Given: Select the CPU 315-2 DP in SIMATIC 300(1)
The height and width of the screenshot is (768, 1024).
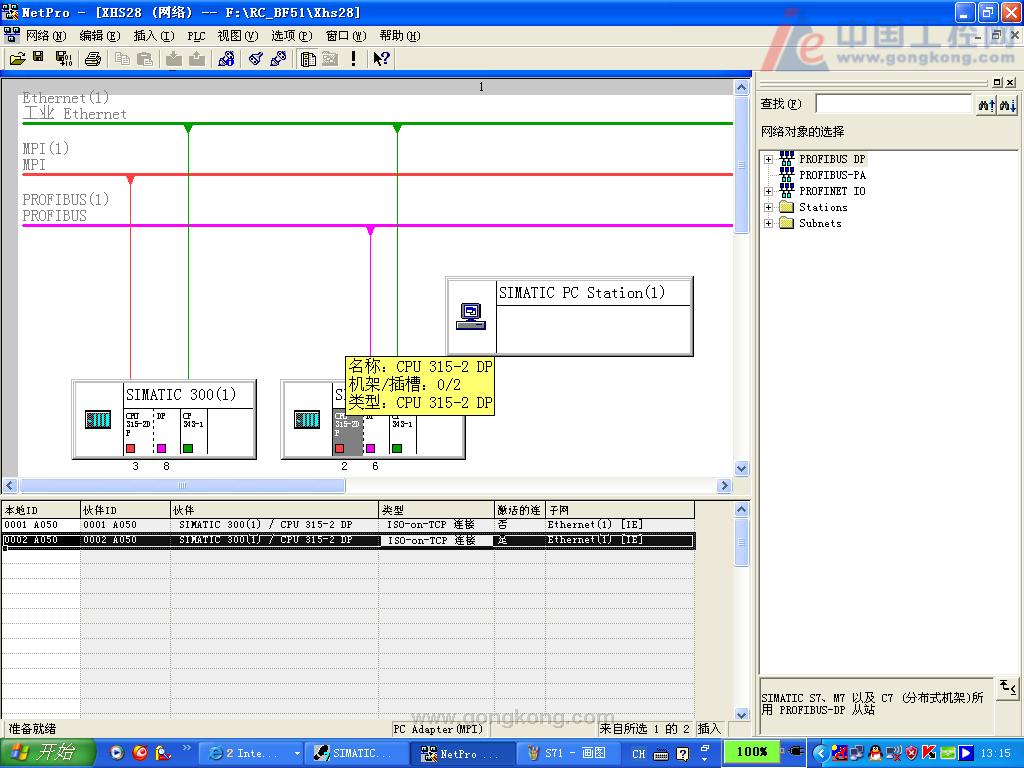Looking at the screenshot, I should [138, 432].
